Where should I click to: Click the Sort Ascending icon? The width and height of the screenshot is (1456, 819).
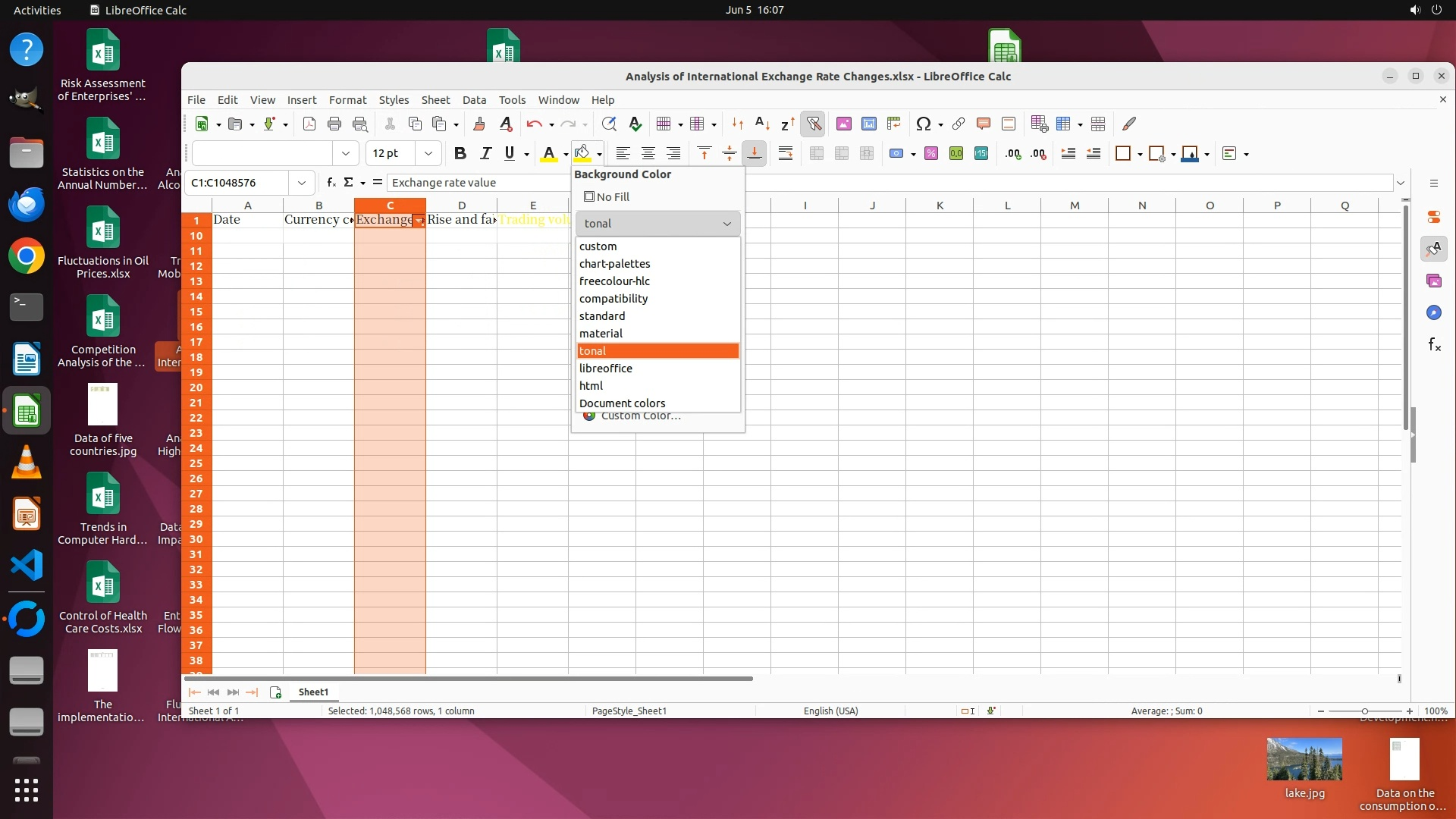tap(763, 124)
